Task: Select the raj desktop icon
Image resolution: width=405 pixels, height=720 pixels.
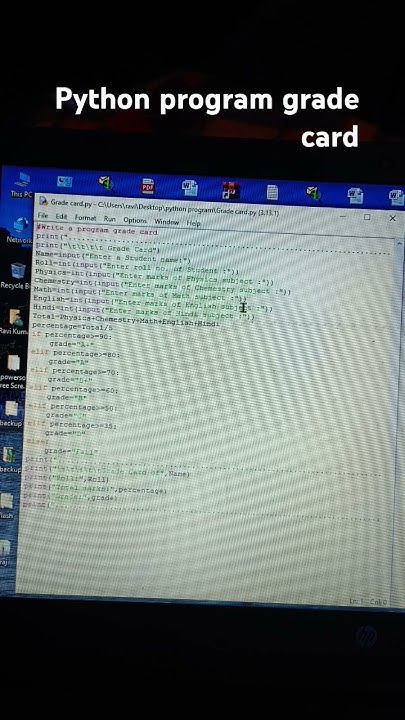Action: point(5,552)
